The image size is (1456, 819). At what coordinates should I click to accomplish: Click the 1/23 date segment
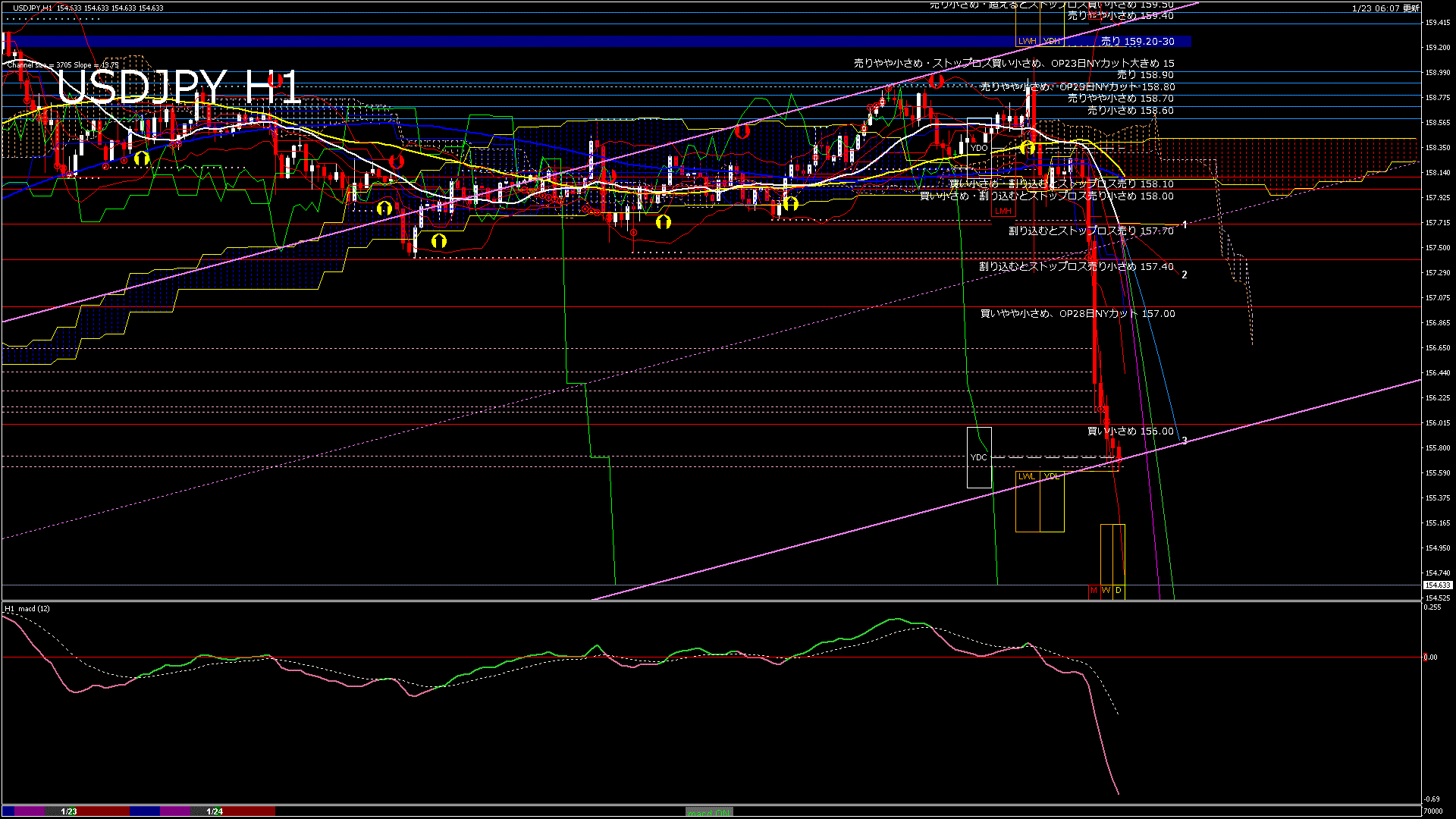point(69,811)
